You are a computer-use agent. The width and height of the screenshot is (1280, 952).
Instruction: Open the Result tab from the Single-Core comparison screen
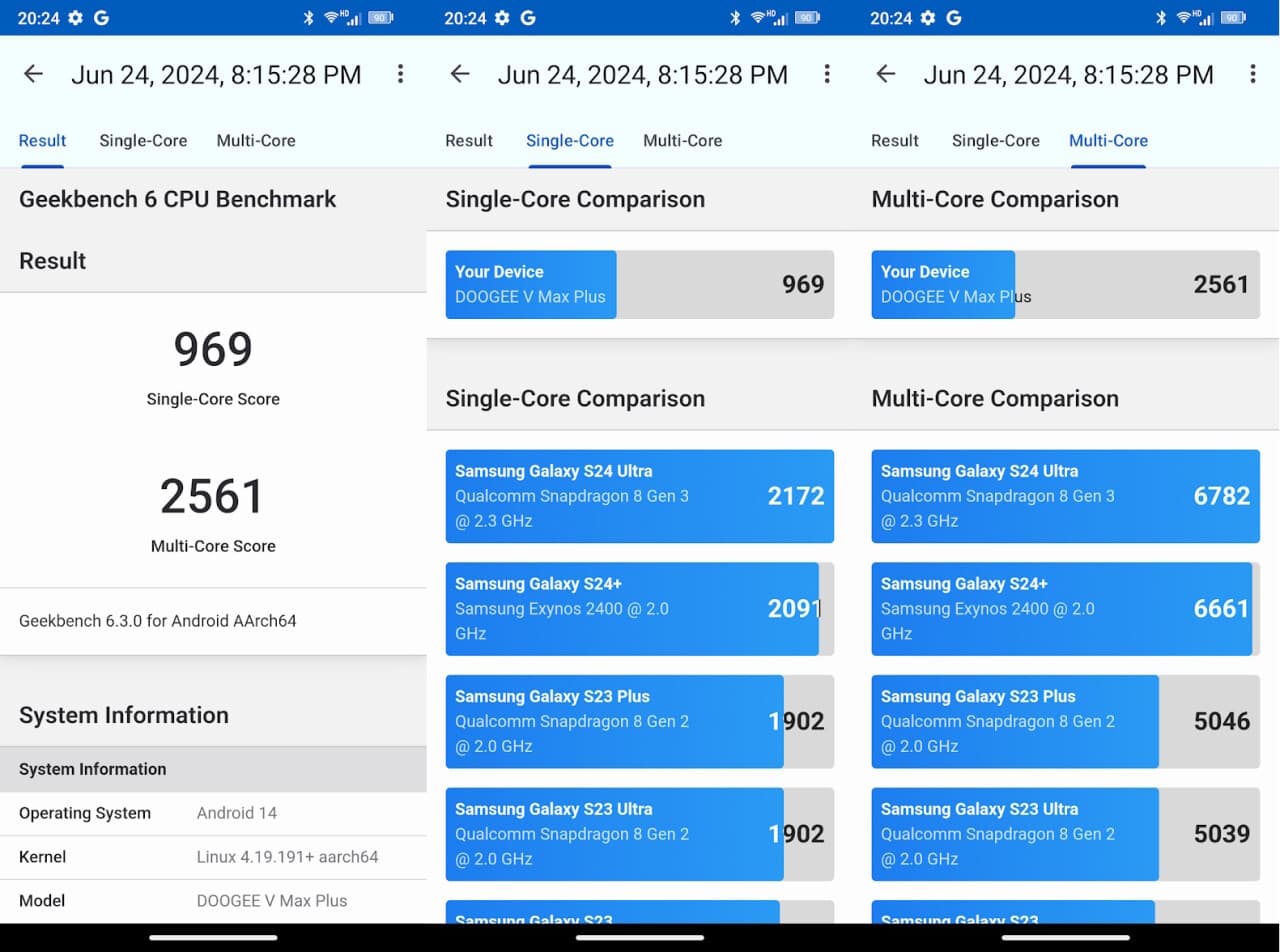coord(469,141)
